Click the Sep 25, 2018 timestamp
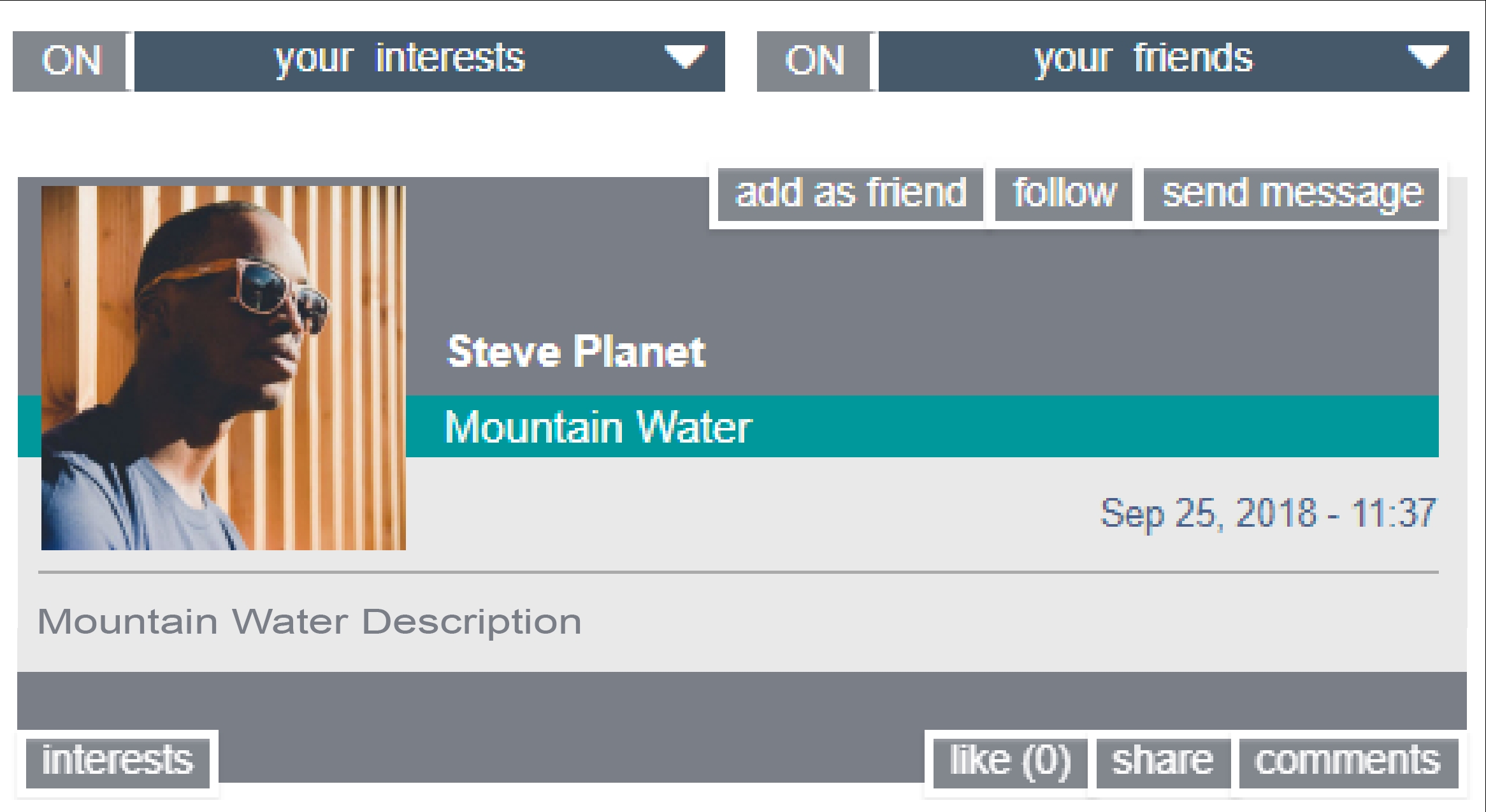Image resolution: width=1486 pixels, height=812 pixels. [x=1267, y=513]
